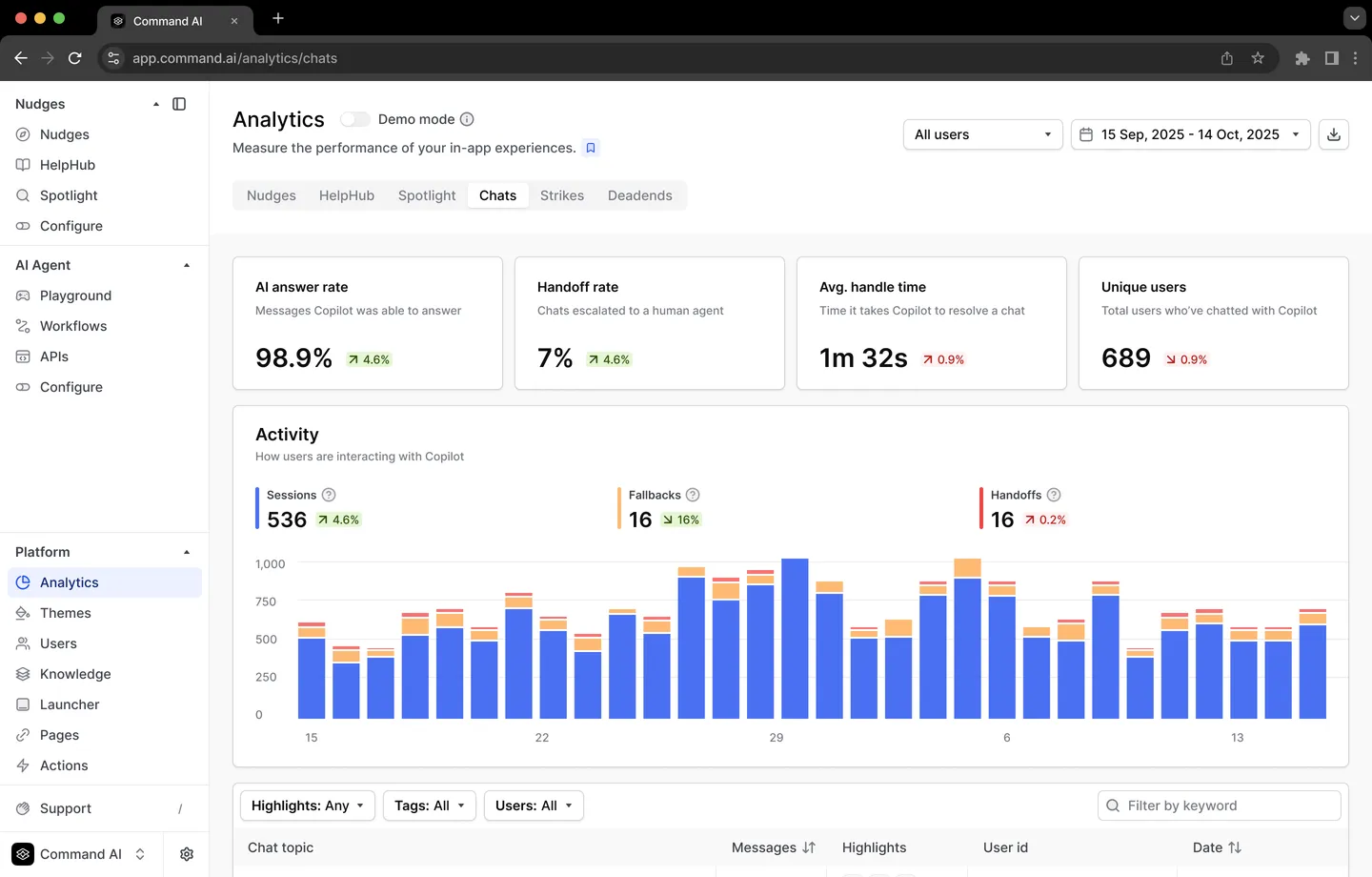Show Sessions help question mark icon
Image resolution: width=1372 pixels, height=877 pixels.
click(329, 495)
